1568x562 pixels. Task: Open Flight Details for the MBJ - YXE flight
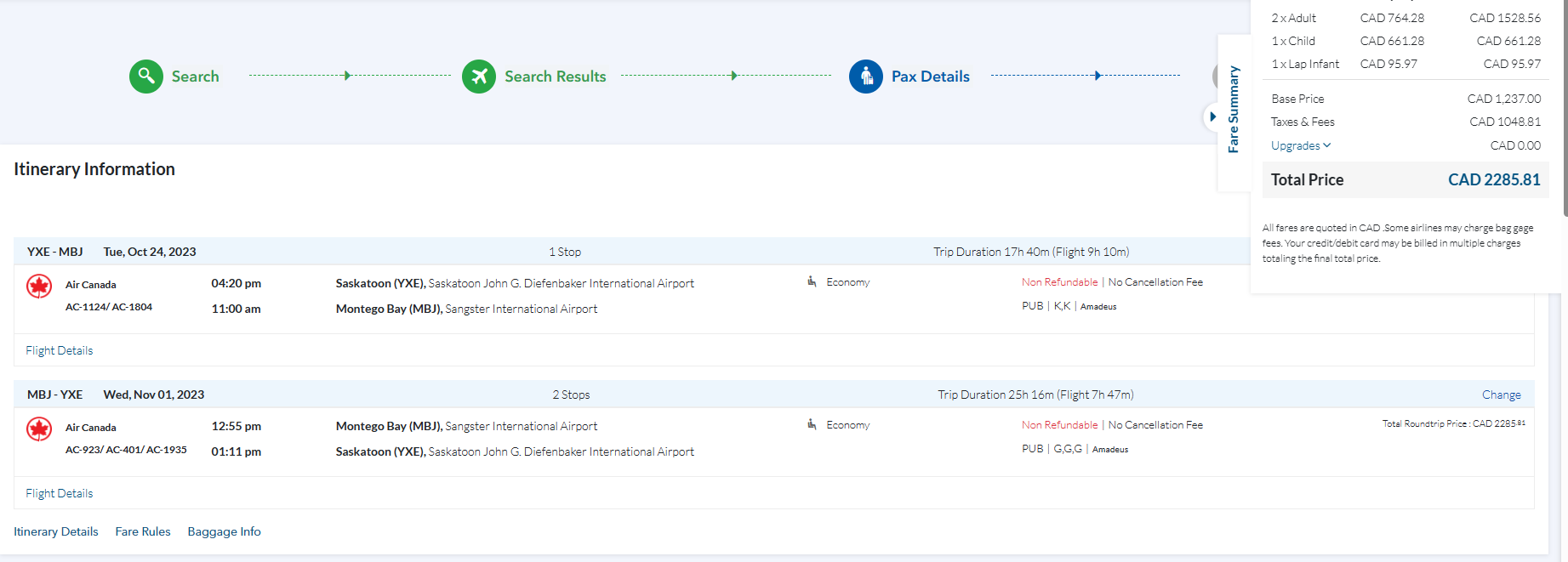click(x=59, y=493)
